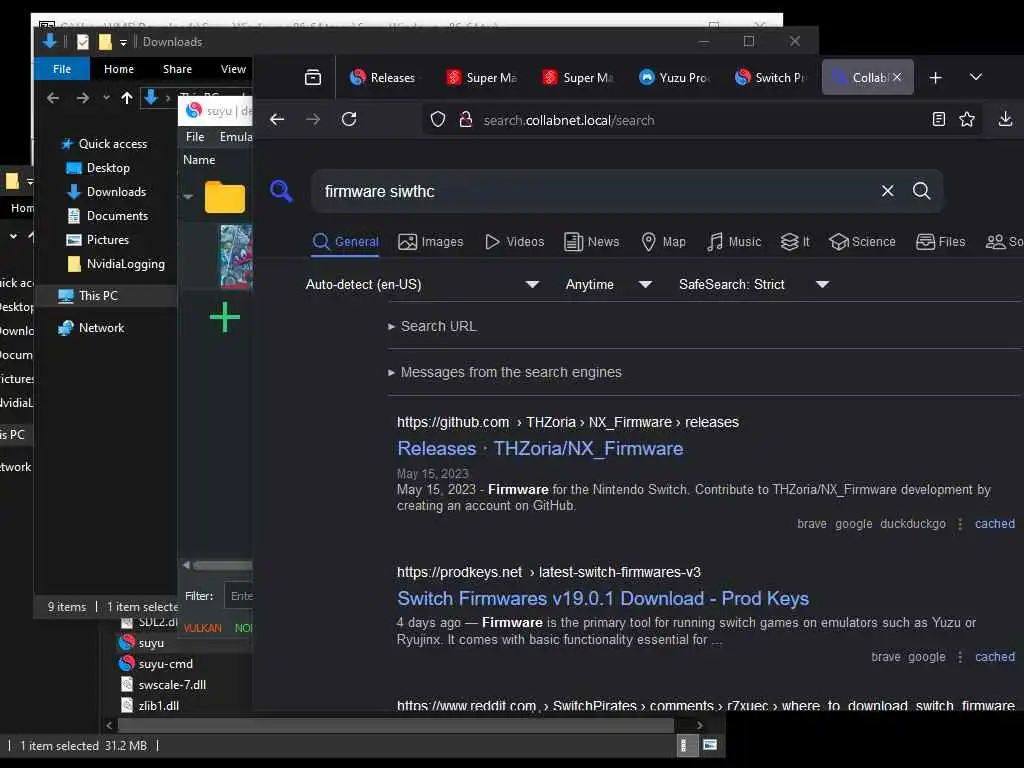This screenshot has height=768, width=1024.
Task: Switch to the first Super Ma tab
Action: click(481, 78)
